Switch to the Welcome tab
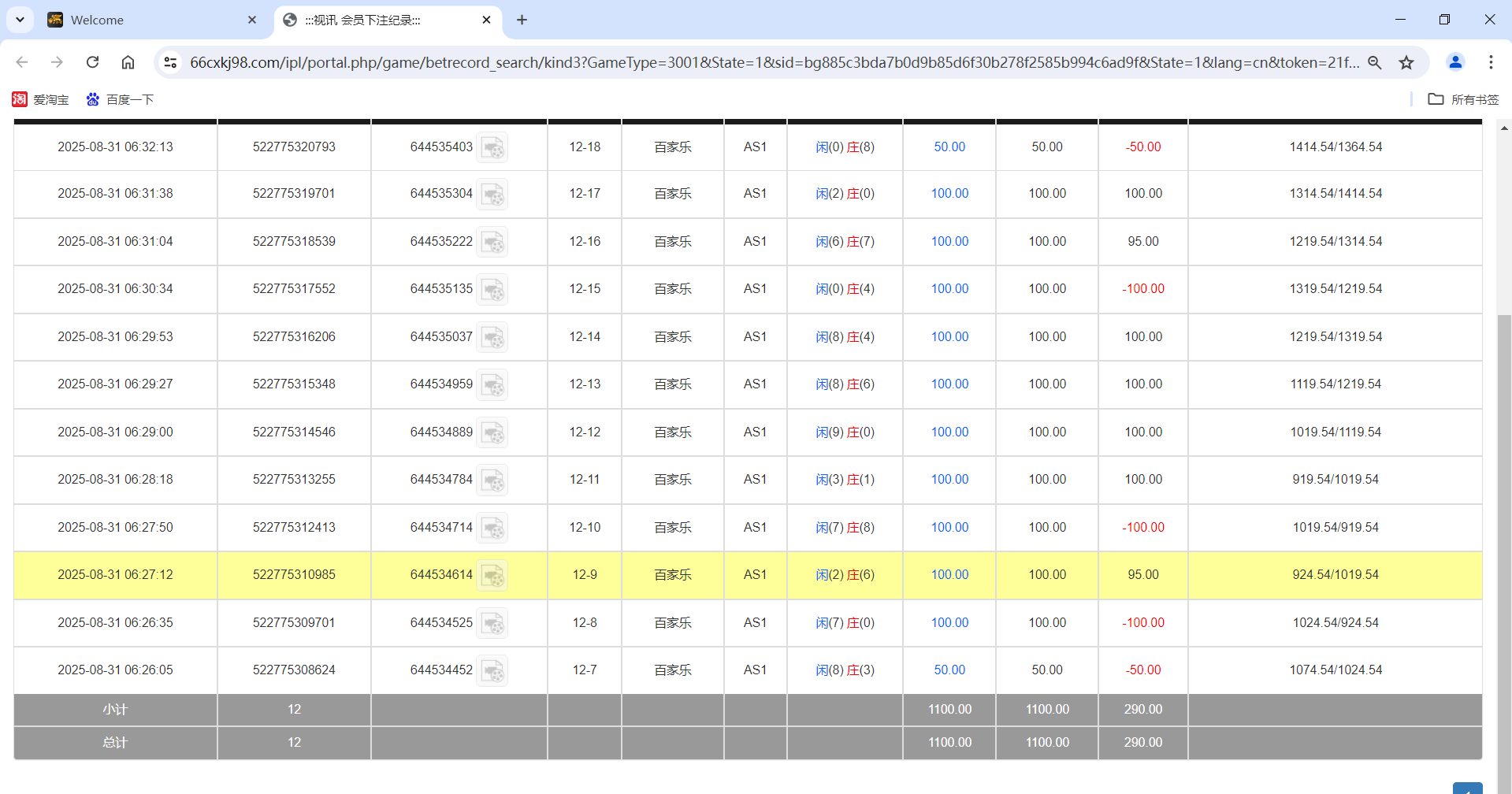Viewport: 1512px width, 794px height. point(142,20)
